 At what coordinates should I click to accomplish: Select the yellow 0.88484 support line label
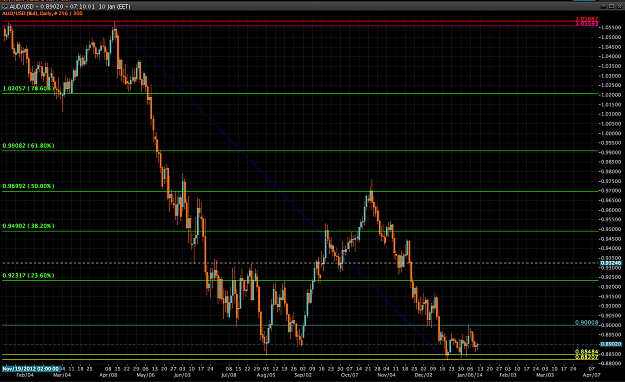click(586, 352)
